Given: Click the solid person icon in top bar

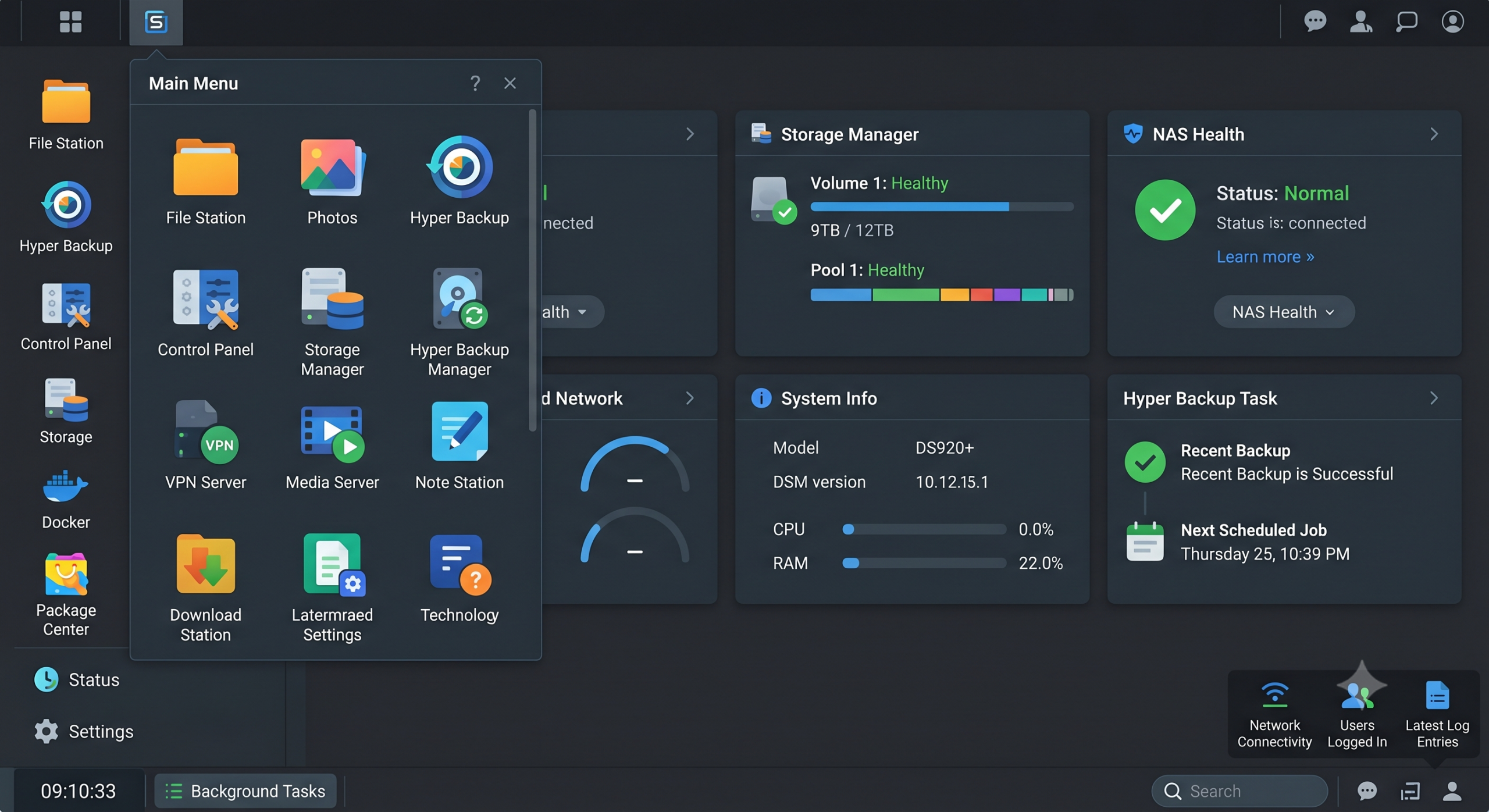Looking at the screenshot, I should coord(1361,22).
